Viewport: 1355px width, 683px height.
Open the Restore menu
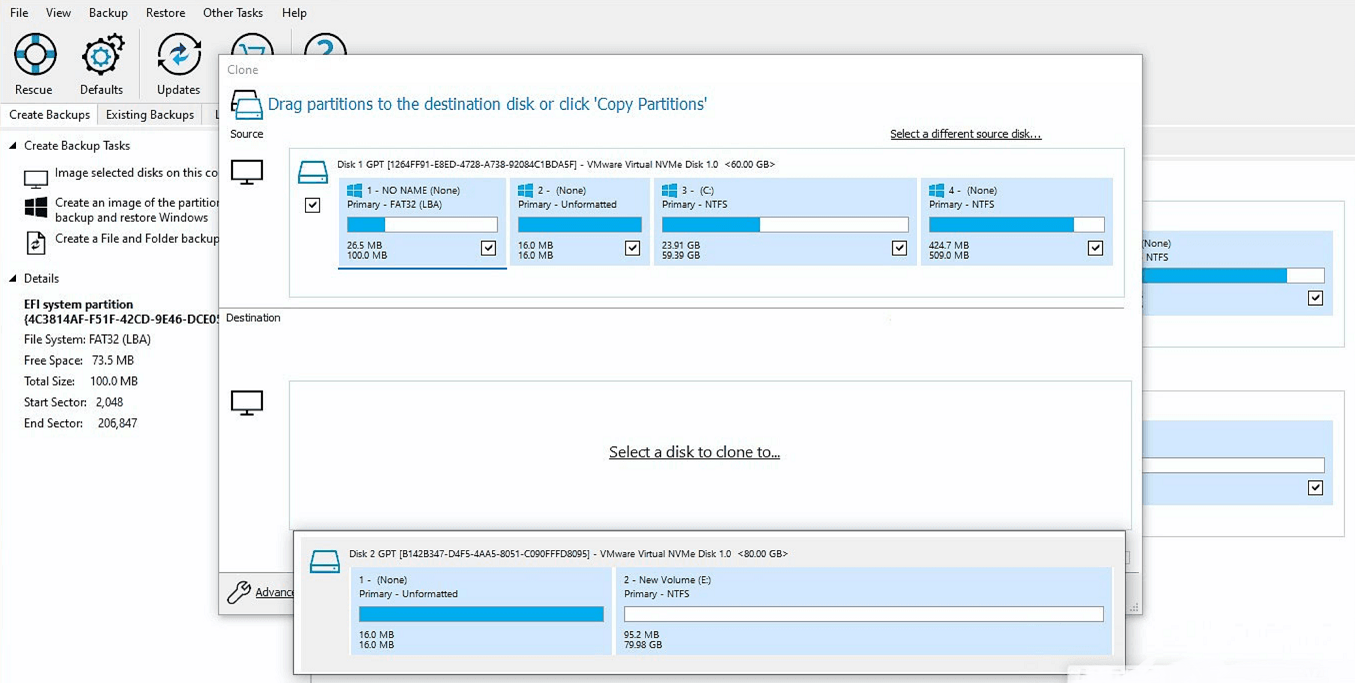click(165, 13)
